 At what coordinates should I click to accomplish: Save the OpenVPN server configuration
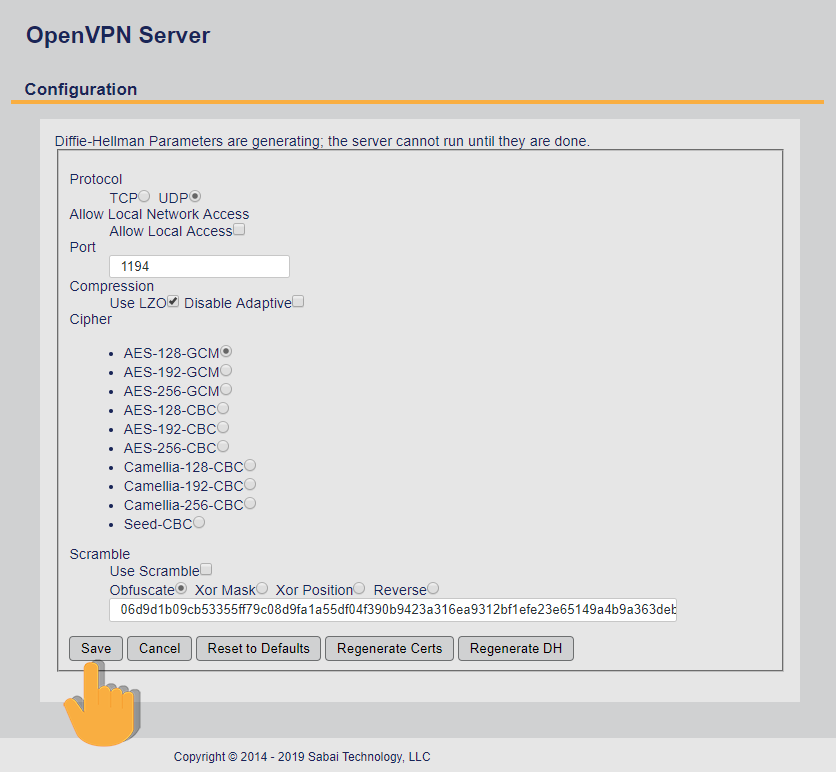tap(96, 649)
